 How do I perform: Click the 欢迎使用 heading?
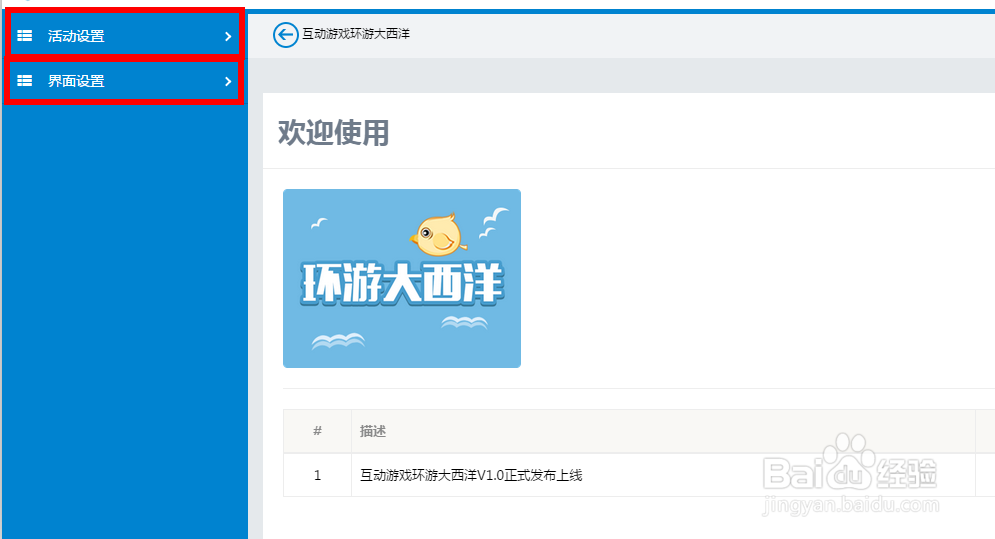[x=334, y=133]
